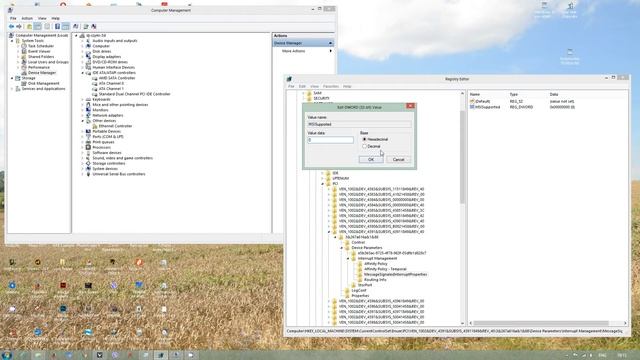Expand Universal Serial Bus controllers

pyautogui.click(x=82, y=174)
